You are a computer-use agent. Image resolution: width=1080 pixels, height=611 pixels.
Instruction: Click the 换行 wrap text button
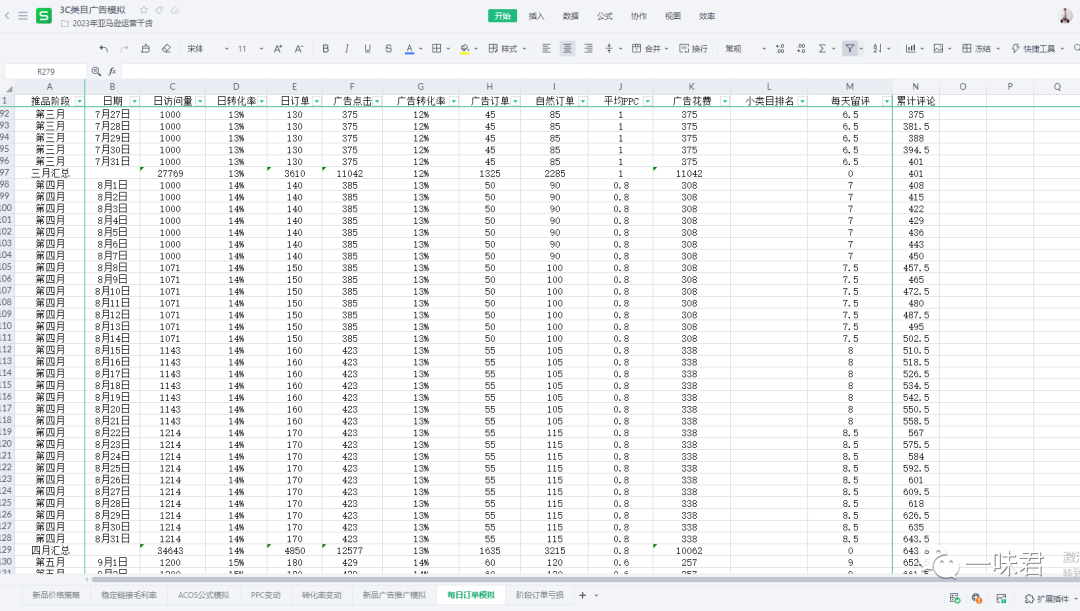[693, 48]
